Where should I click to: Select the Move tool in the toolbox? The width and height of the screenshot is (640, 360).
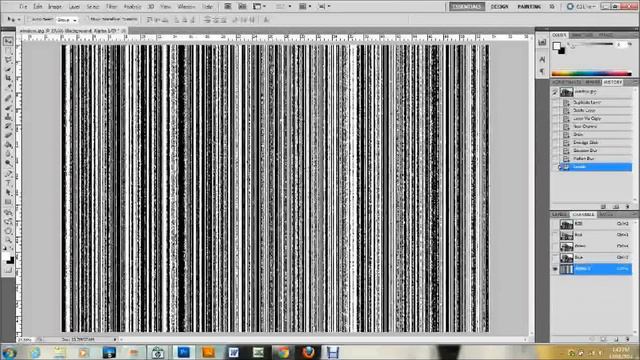[x=8, y=41]
